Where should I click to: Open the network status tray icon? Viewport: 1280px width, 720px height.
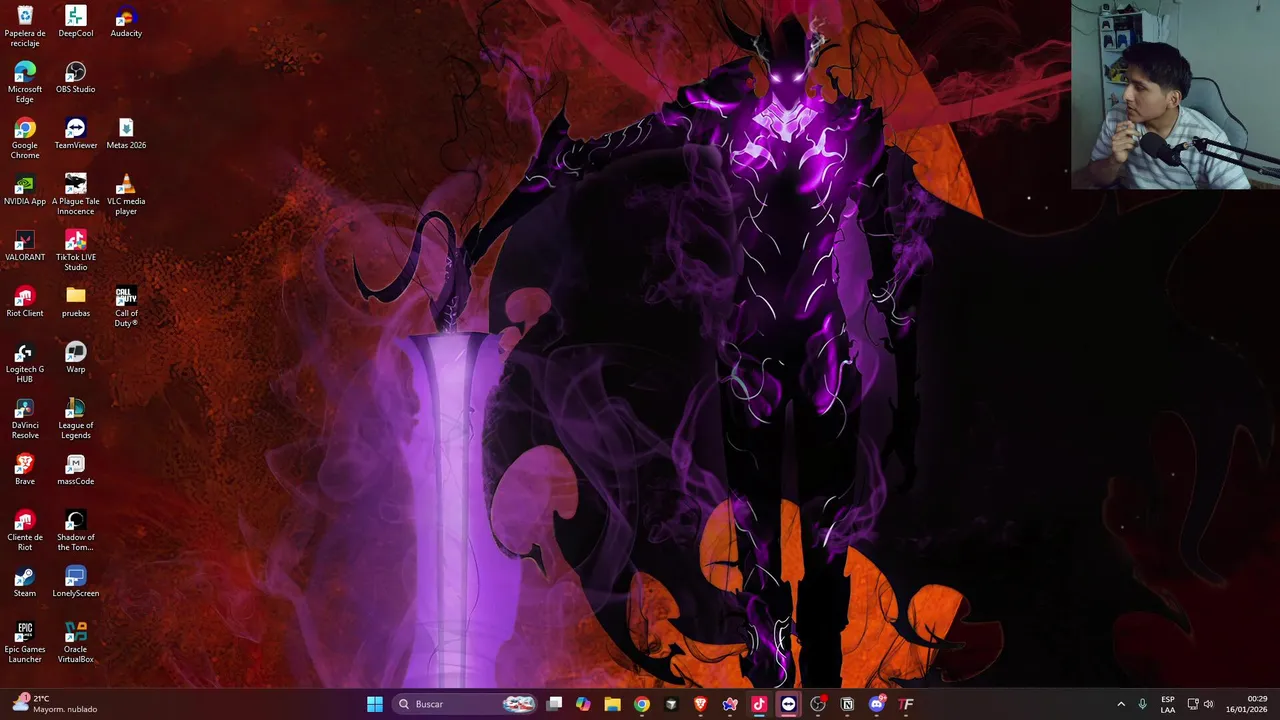click(x=1193, y=704)
